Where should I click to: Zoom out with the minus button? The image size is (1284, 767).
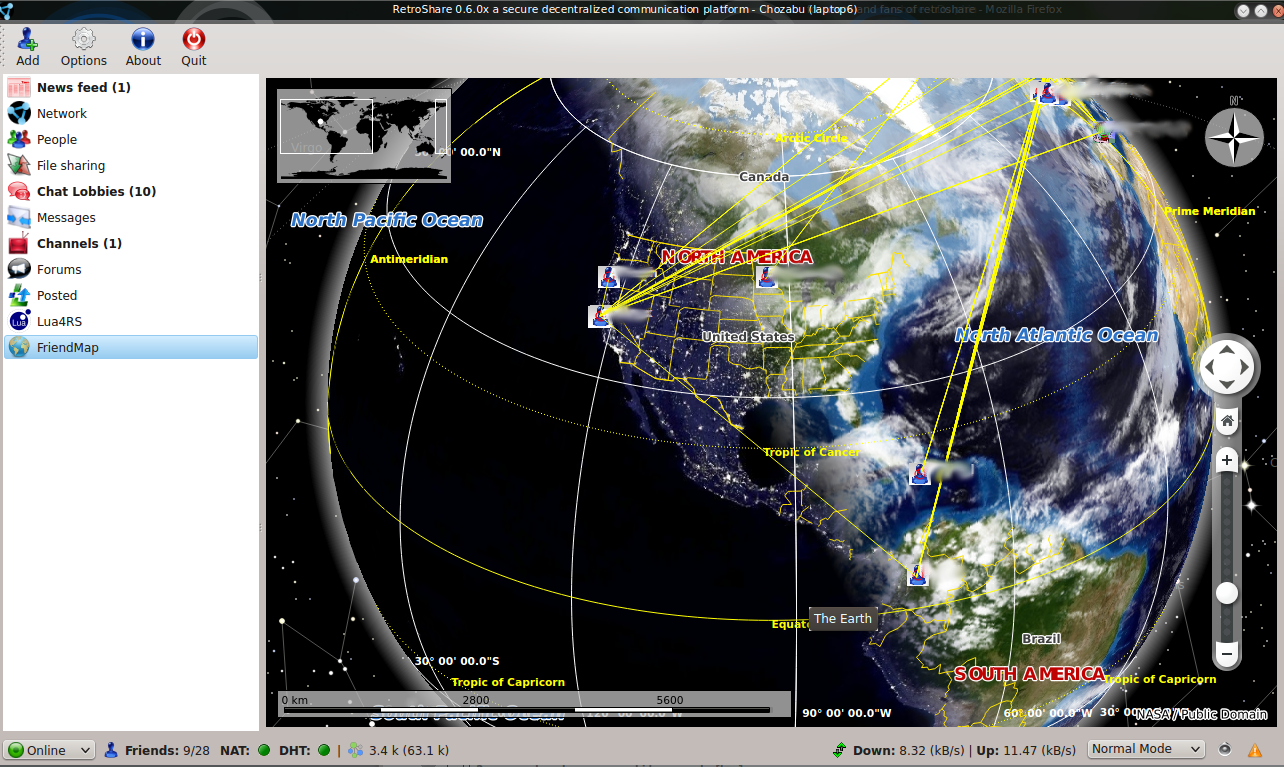point(1226,654)
